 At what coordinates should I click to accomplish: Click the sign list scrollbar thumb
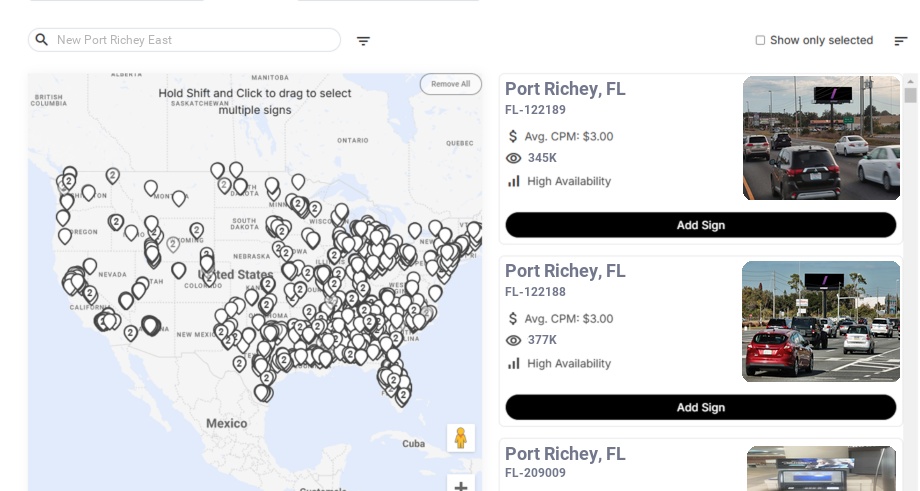coord(910,95)
